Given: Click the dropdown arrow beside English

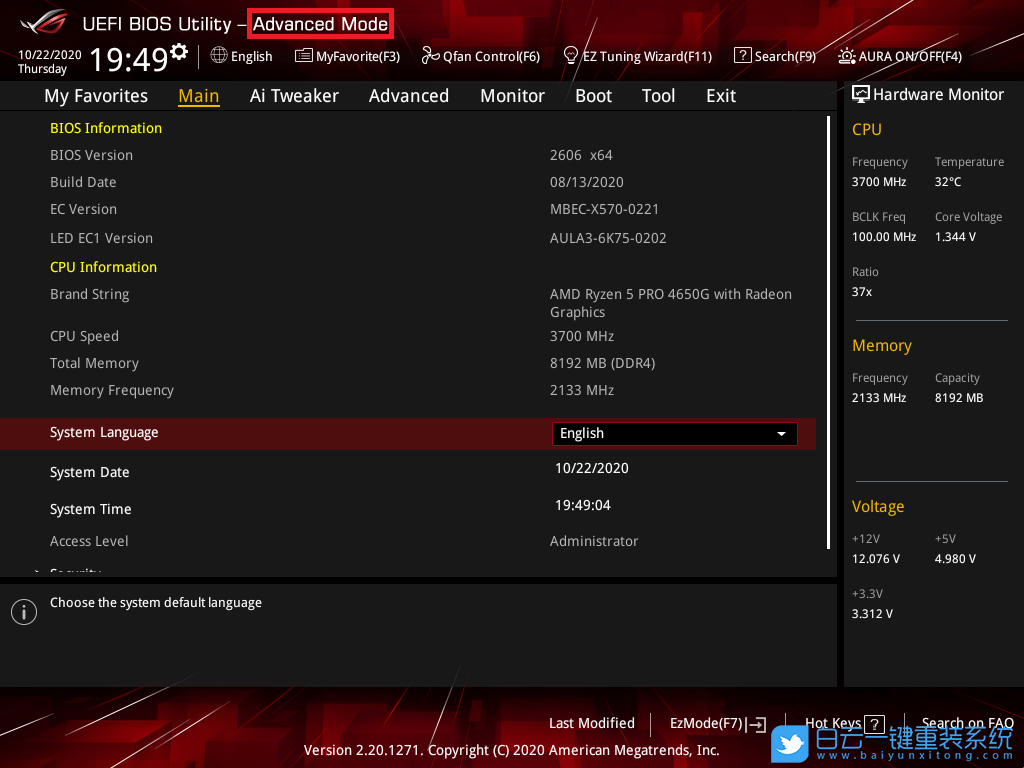Looking at the screenshot, I should click(781, 434).
